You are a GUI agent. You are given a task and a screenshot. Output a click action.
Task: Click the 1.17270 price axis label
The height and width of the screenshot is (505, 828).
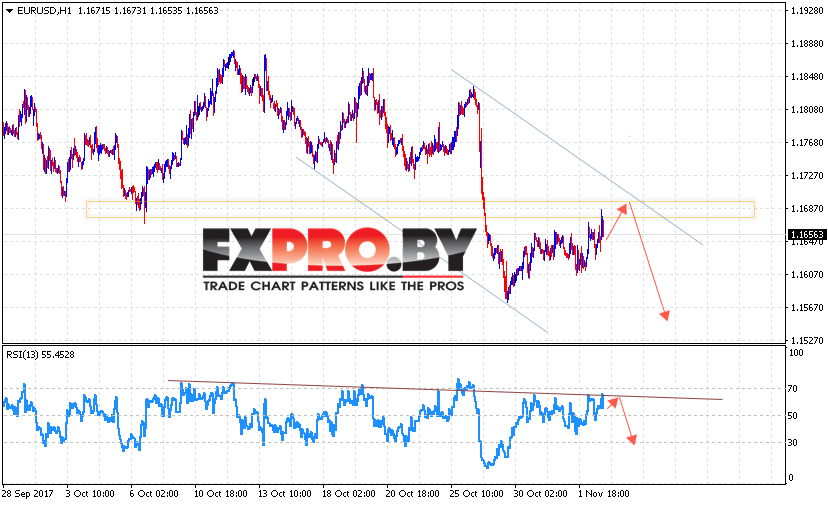[x=807, y=175]
